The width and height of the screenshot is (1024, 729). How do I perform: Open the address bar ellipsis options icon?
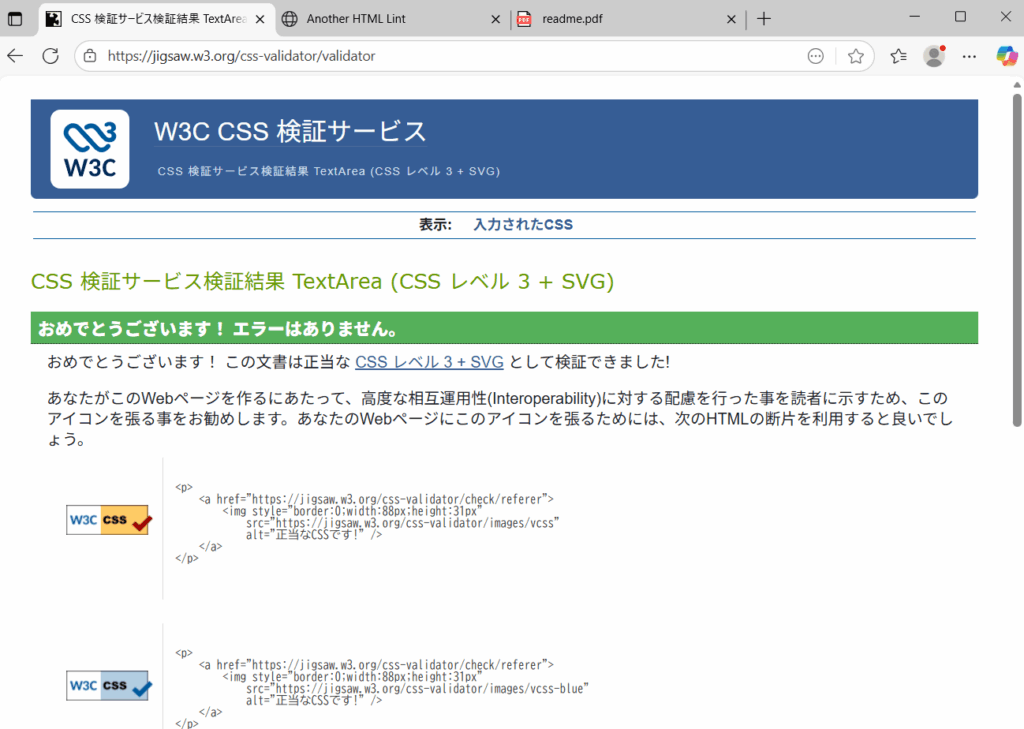(x=816, y=56)
